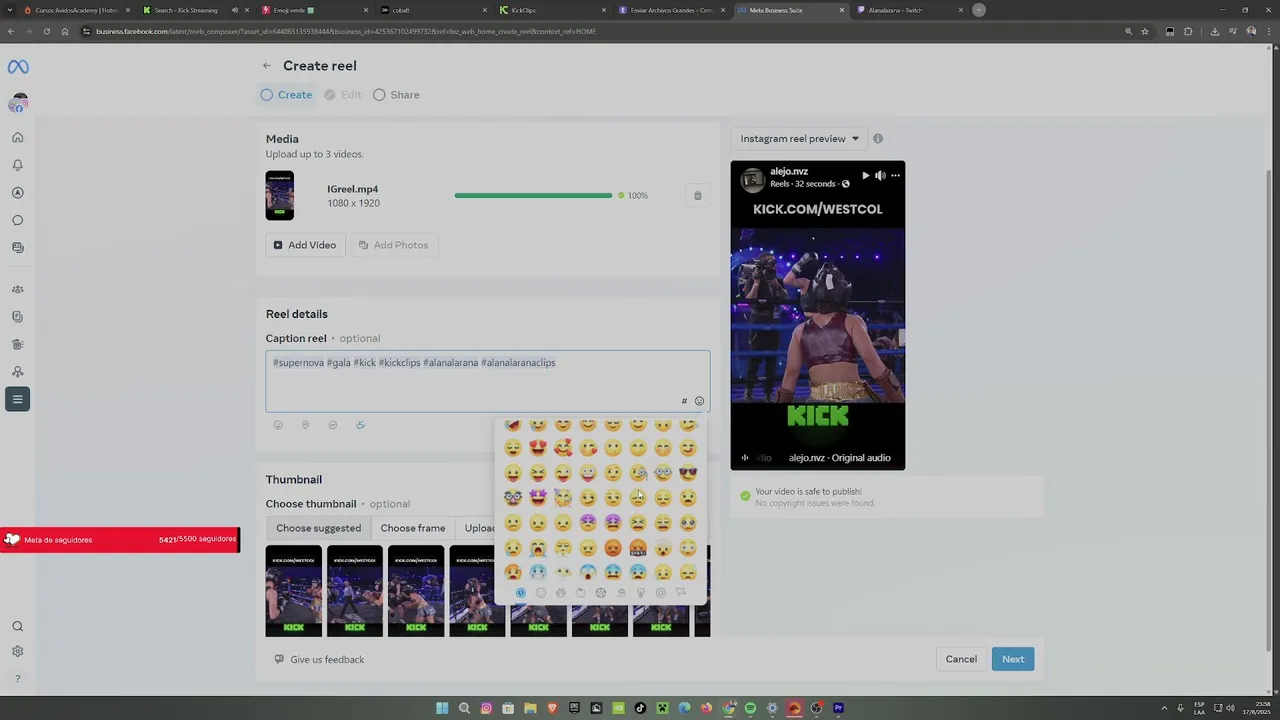Pick the star-struck purple stars emoji
The width and height of the screenshot is (1280, 720).
(538, 498)
